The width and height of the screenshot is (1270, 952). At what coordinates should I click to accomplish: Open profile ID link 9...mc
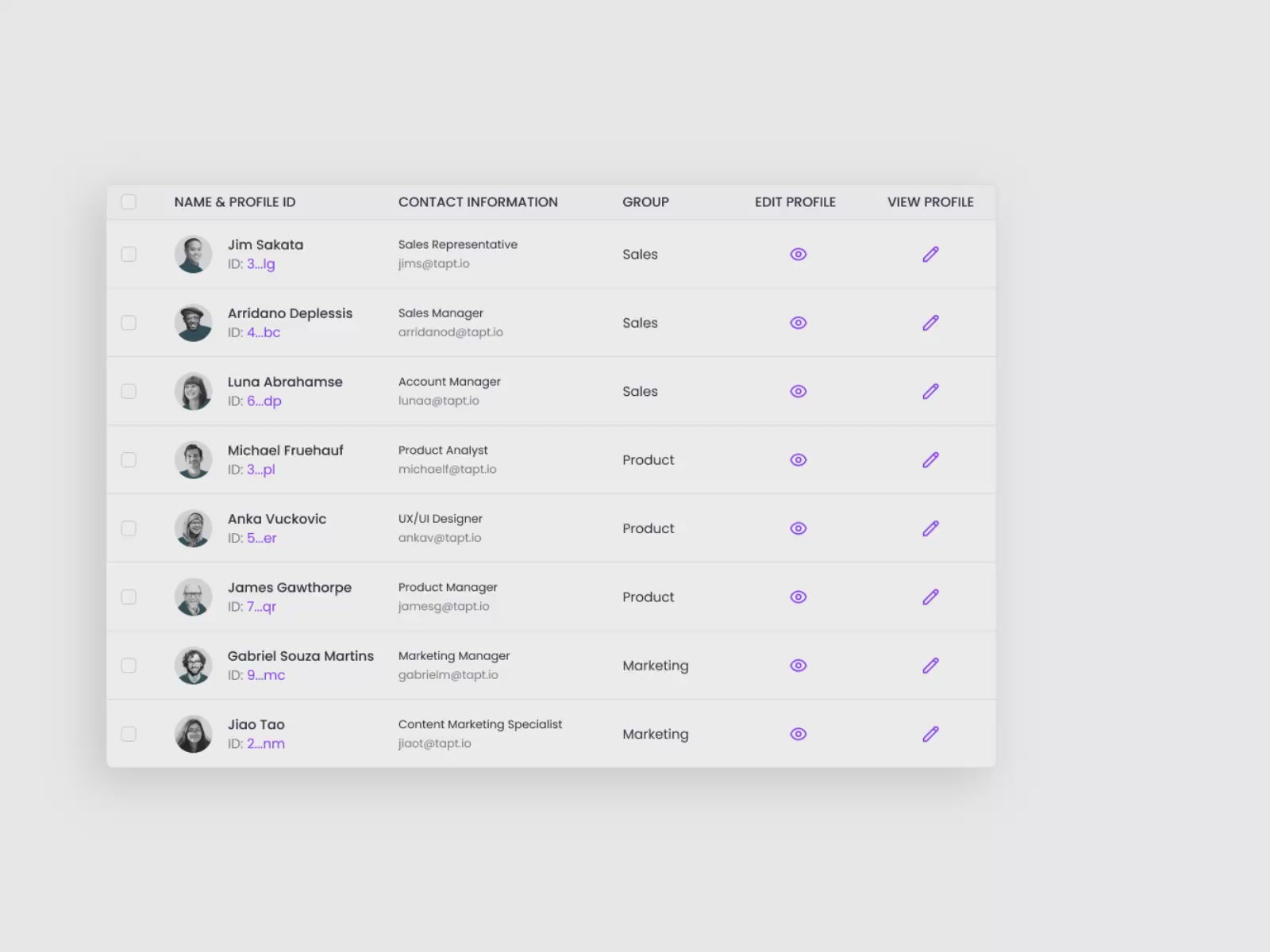click(x=265, y=675)
